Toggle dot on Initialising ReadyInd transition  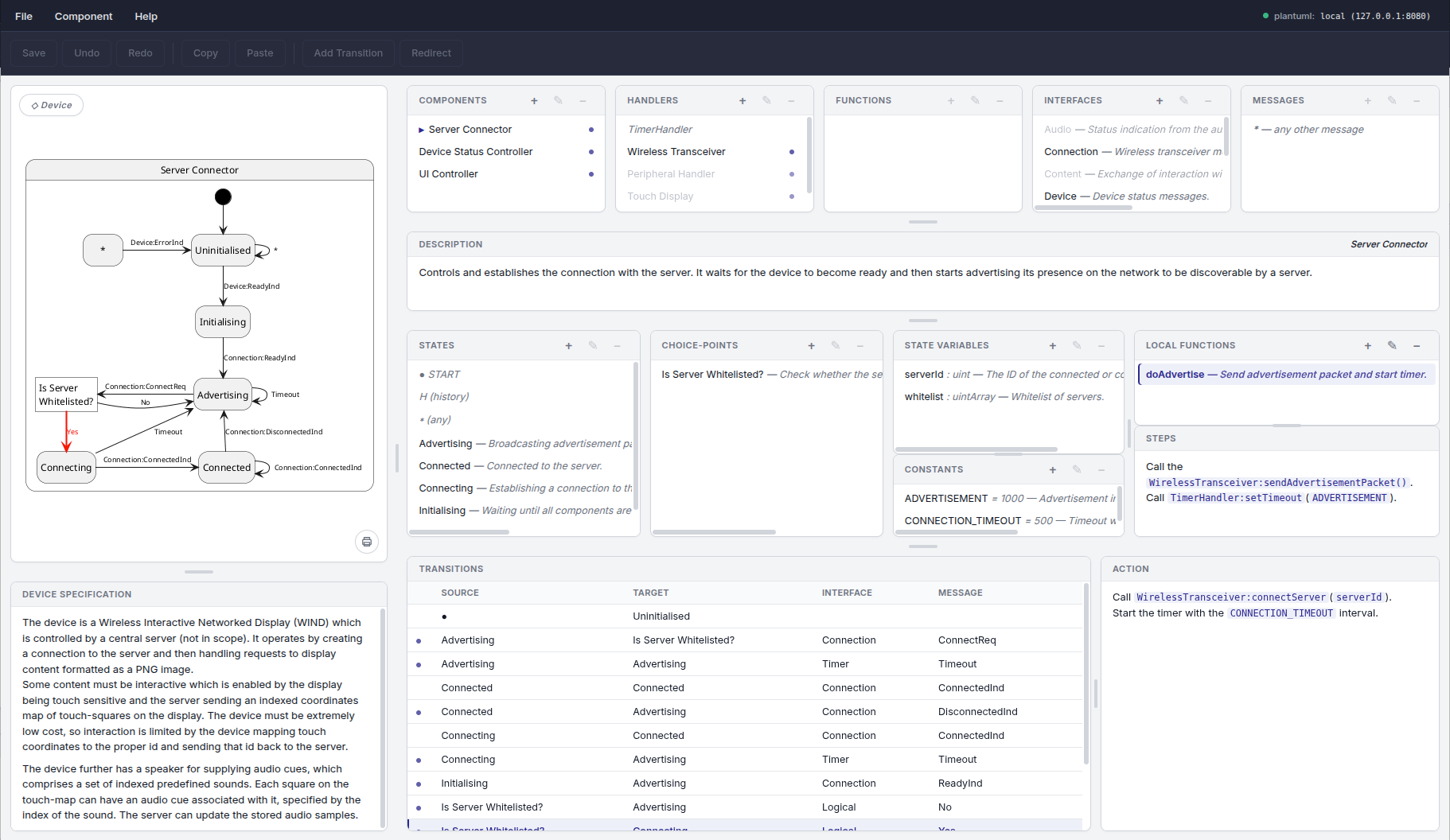tap(419, 784)
